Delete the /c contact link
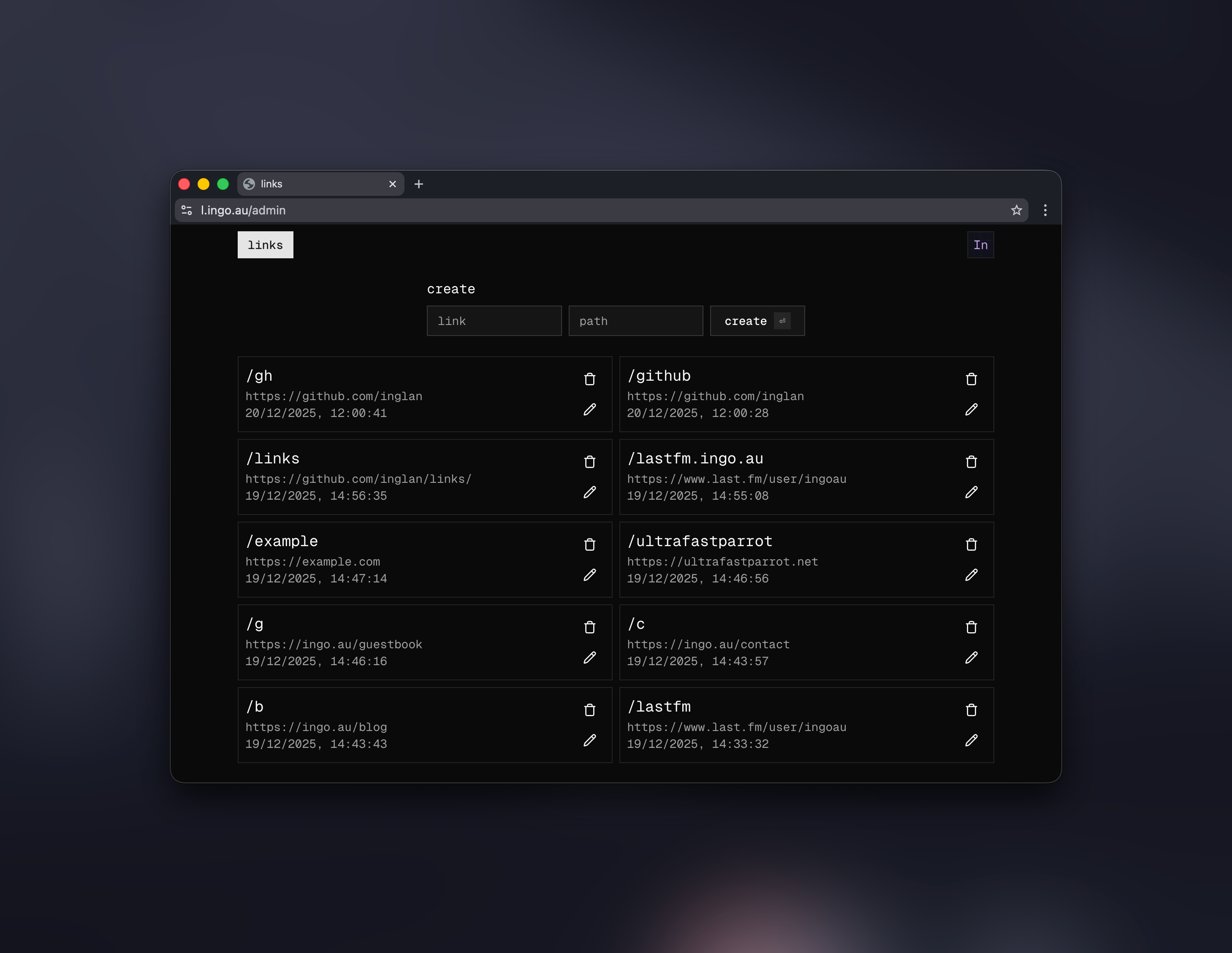 coord(971,627)
